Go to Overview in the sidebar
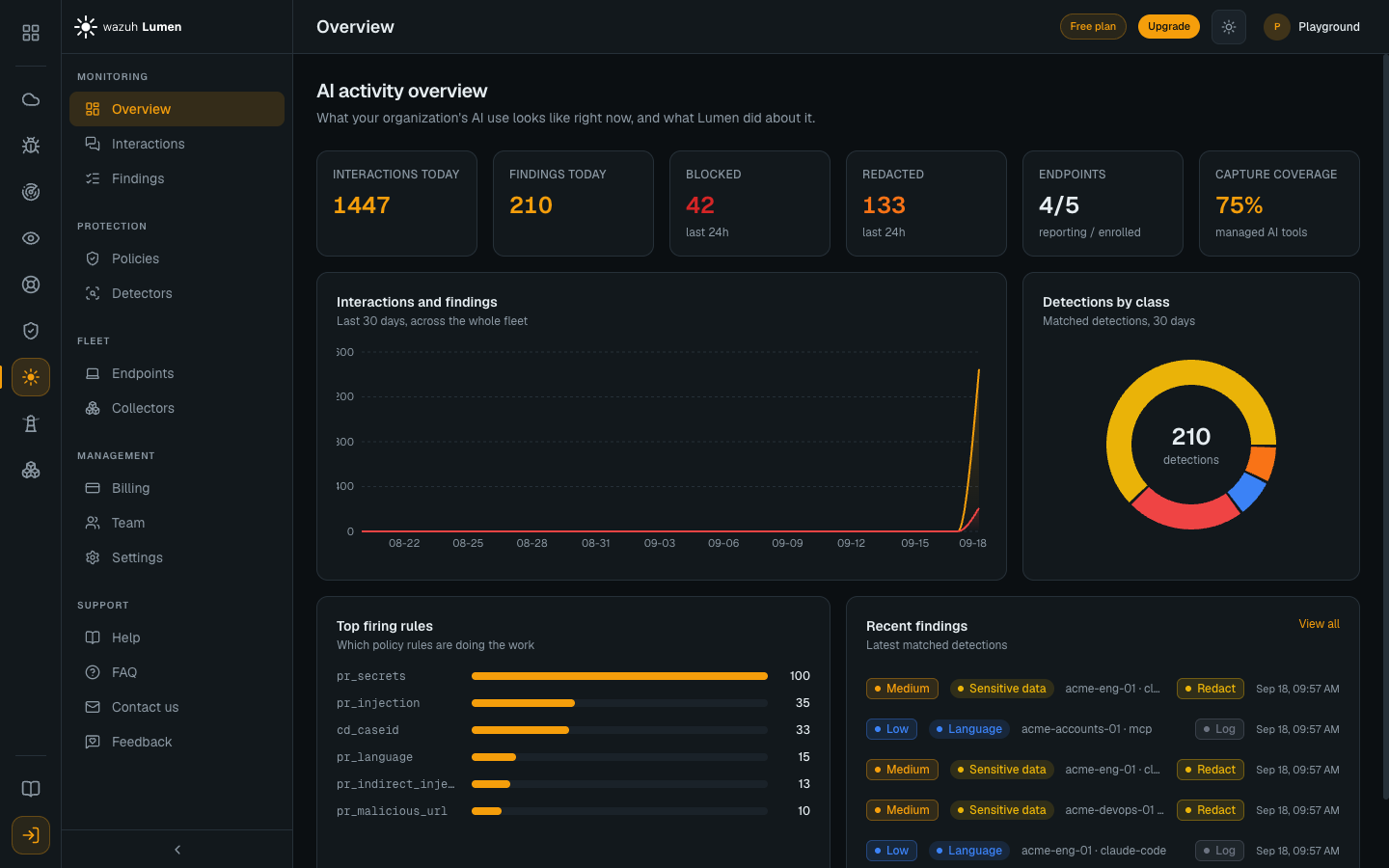The width and height of the screenshot is (1389, 868). (x=177, y=109)
